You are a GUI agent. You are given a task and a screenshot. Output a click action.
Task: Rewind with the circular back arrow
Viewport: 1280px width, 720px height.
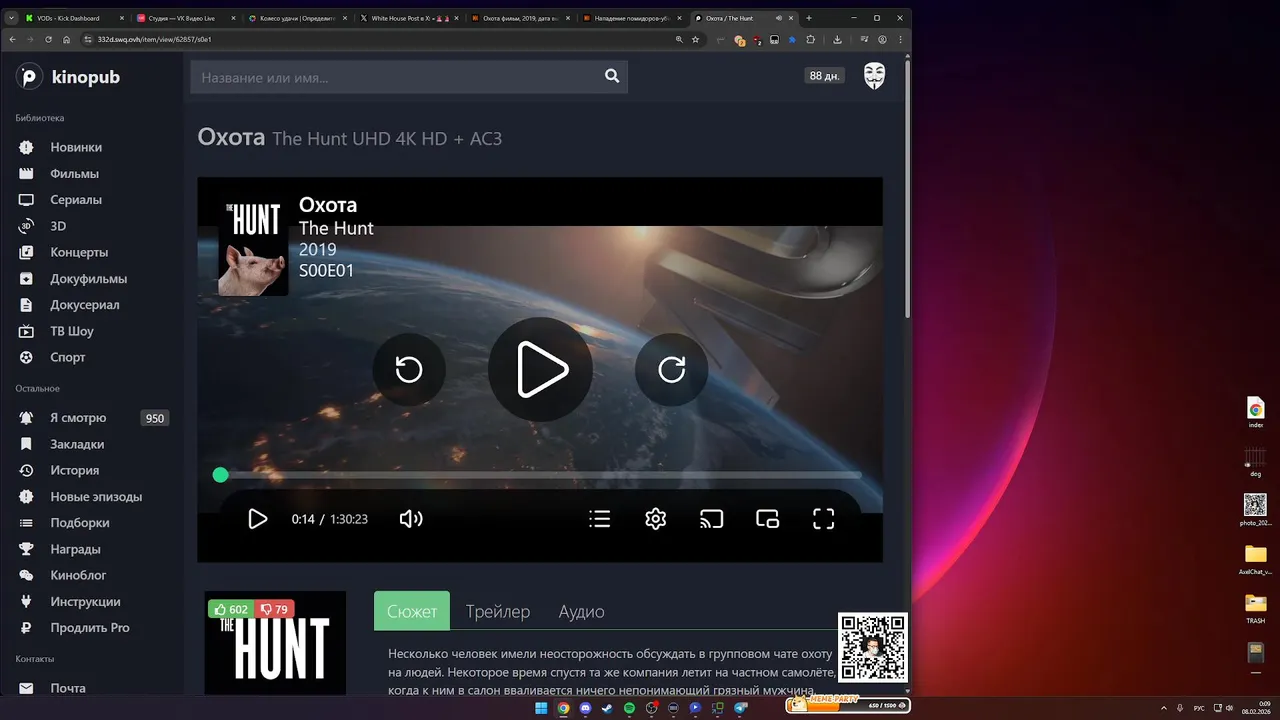coord(409,370)
